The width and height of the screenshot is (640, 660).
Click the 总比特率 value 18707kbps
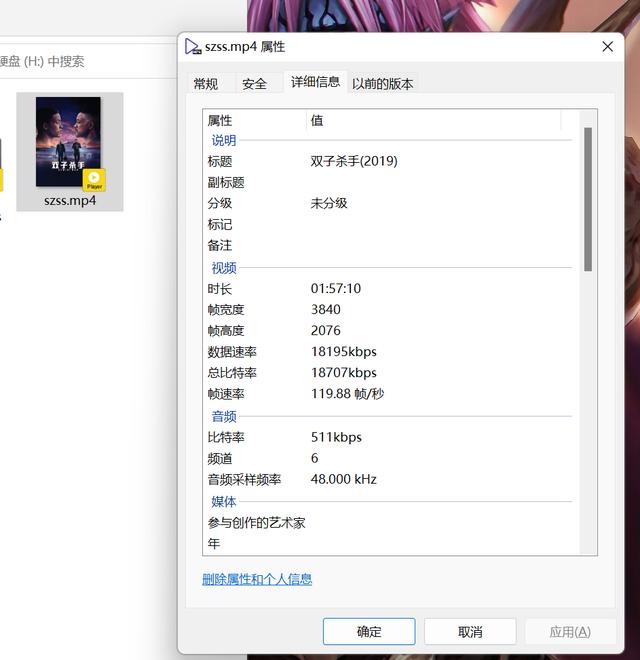344,373
